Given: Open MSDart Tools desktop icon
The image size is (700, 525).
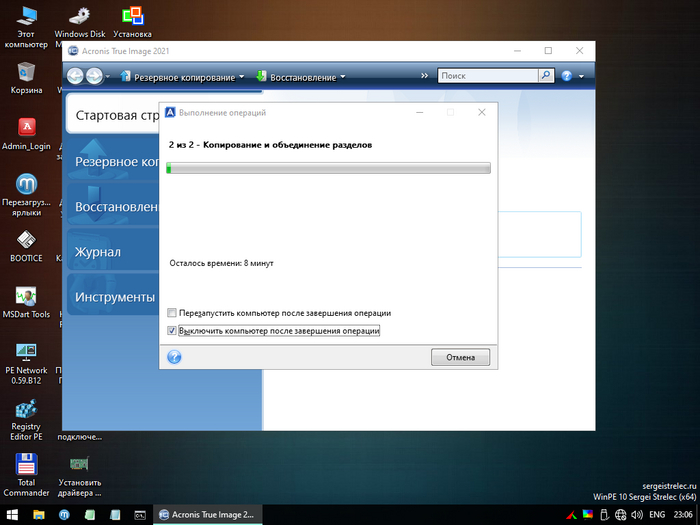Looking at the screenshot, I should tap(26, 302).
